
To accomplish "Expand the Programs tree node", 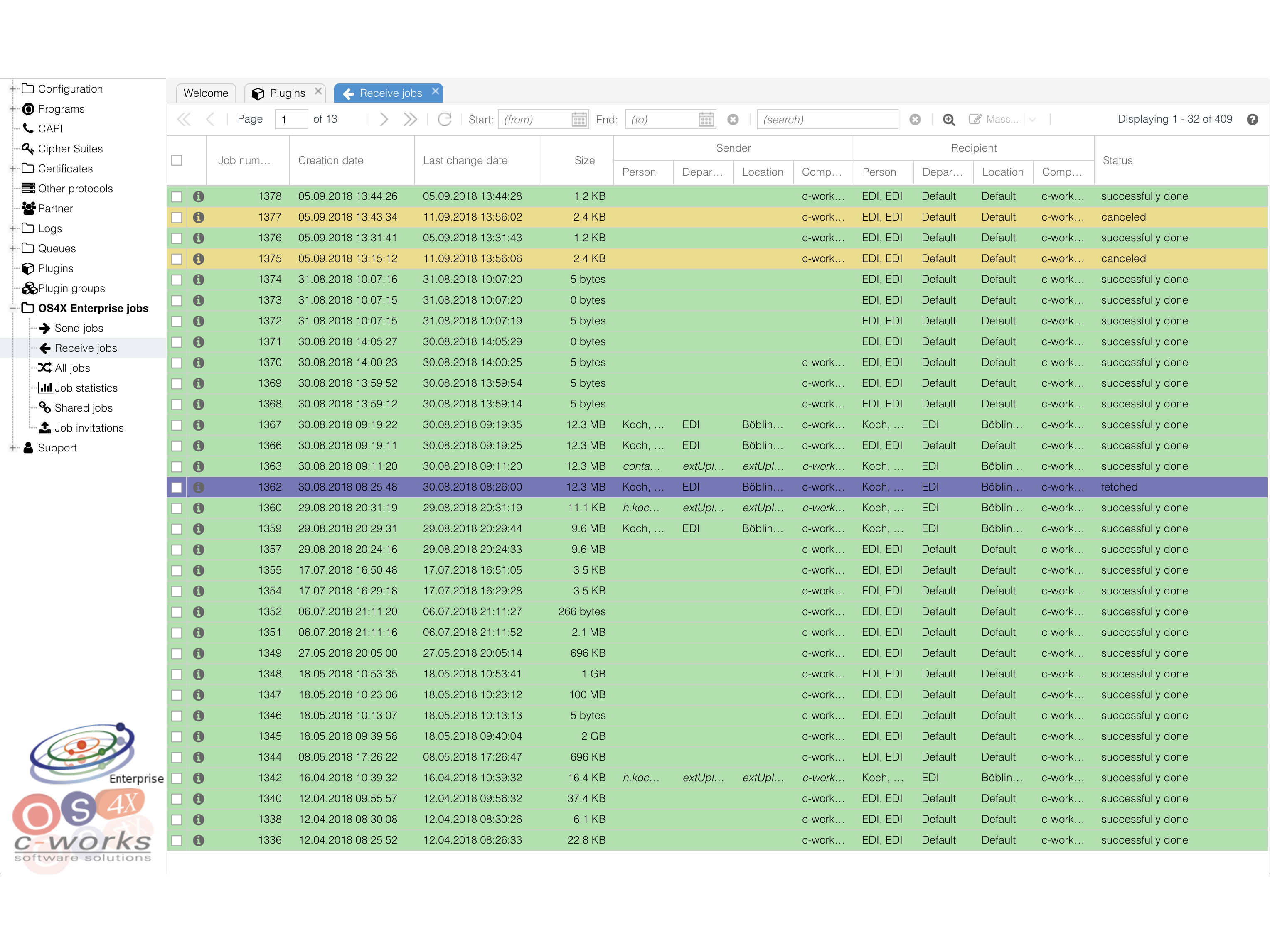I will tap(12, 109).
